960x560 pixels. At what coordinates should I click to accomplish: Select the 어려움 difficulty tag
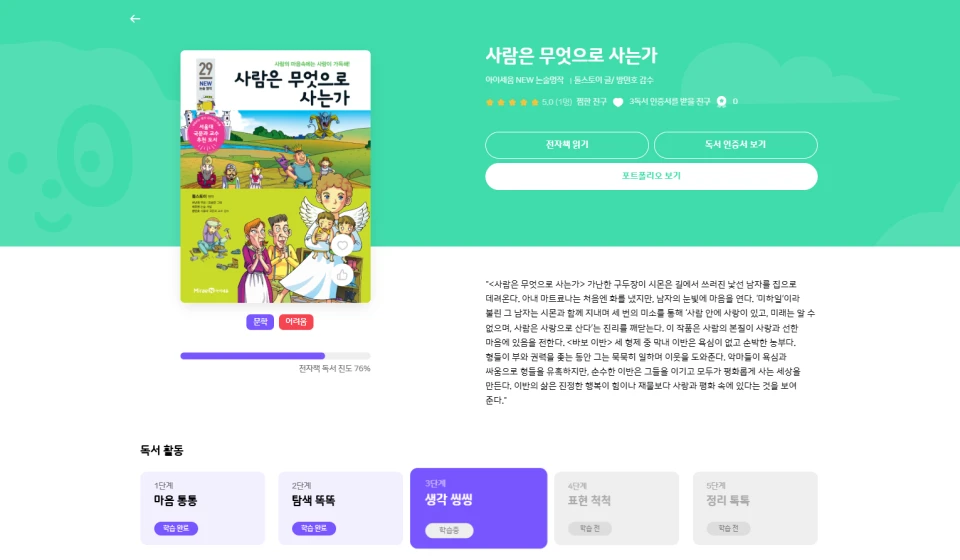click(296, 322)
